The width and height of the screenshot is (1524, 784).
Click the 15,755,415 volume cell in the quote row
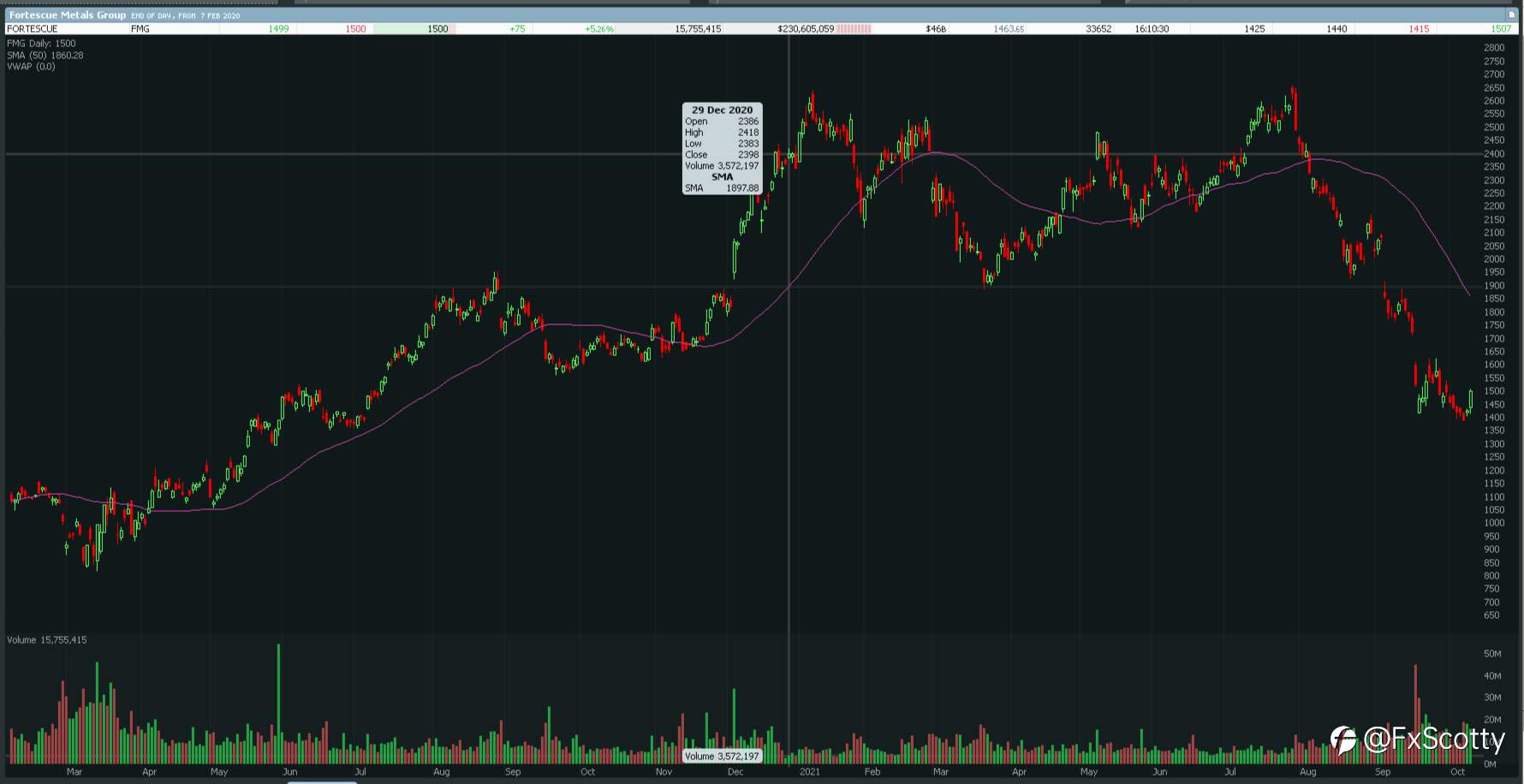[x=698, y=29]
